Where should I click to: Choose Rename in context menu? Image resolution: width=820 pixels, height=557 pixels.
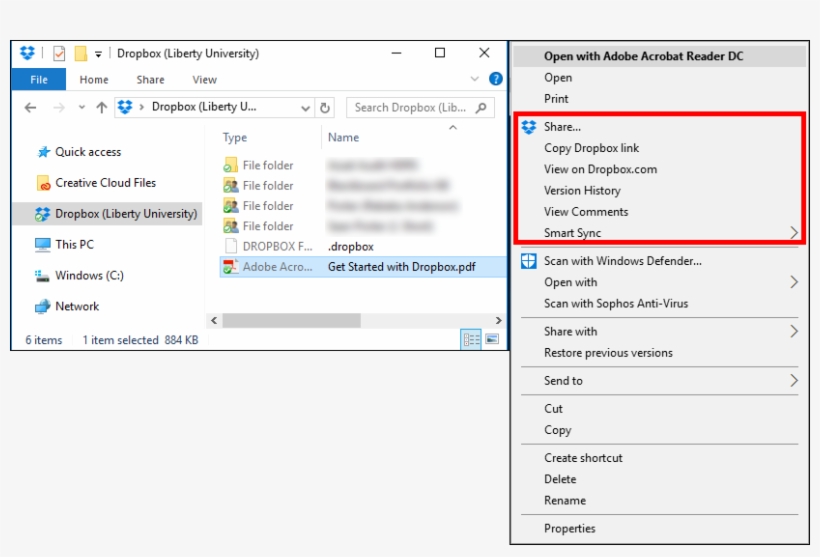[x=660, y=501]
